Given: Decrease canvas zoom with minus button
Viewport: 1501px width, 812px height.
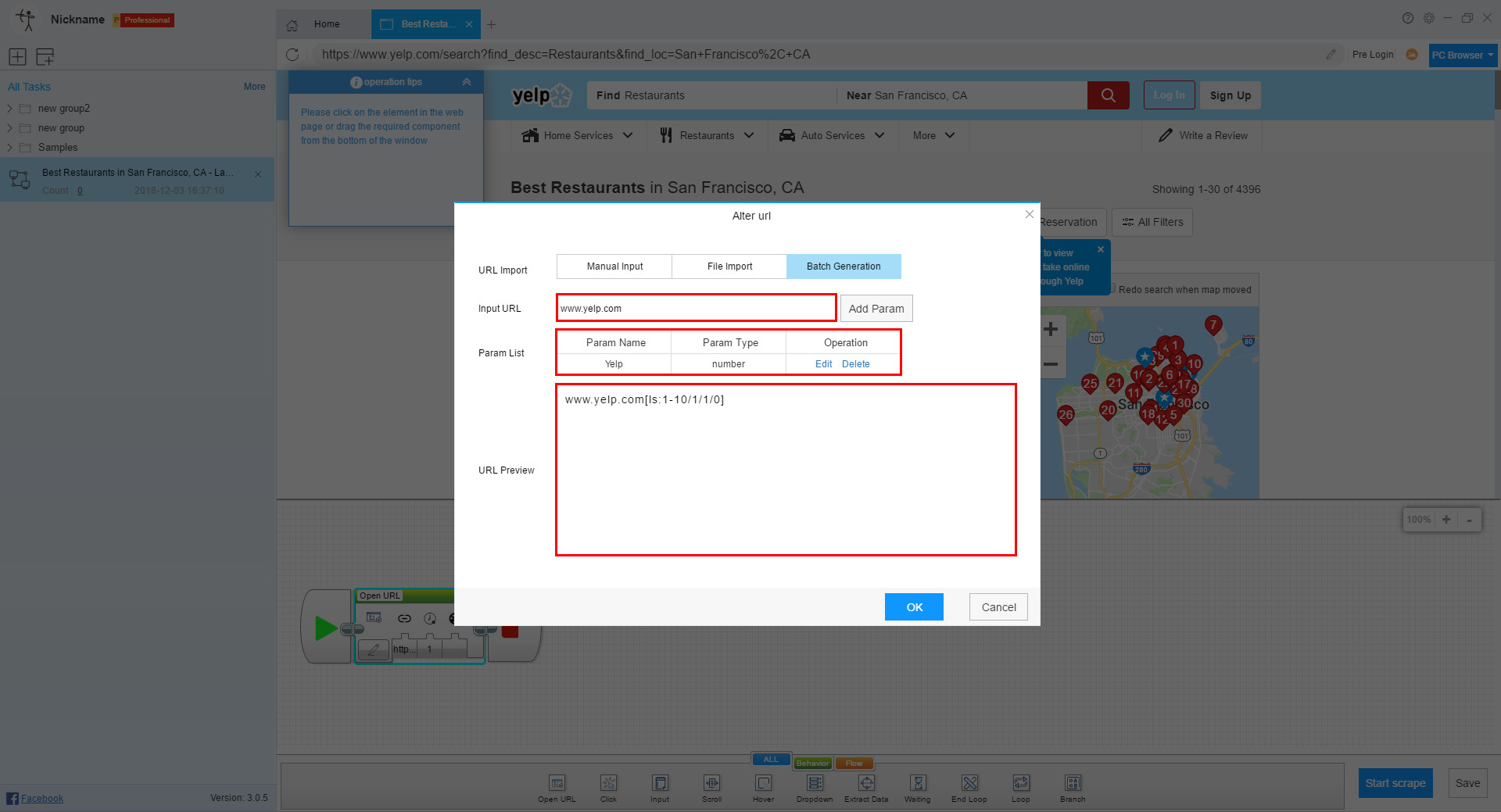Looking at the screenshot, I should click(x=1469, y=520).
